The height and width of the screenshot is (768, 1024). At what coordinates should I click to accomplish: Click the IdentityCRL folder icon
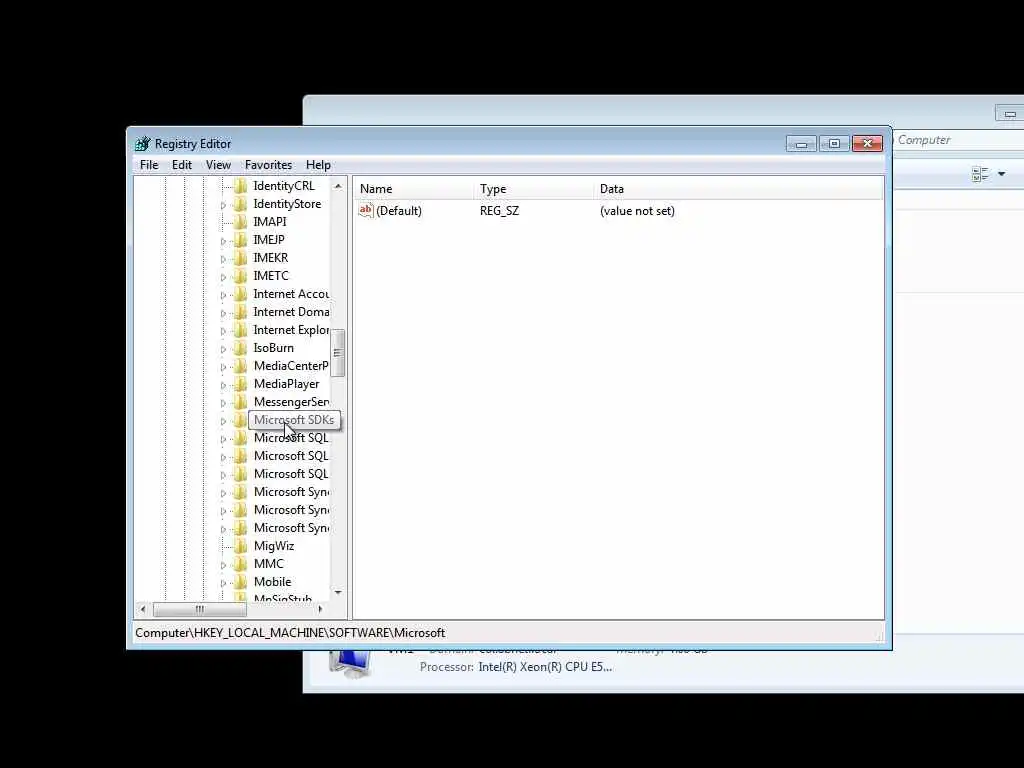pyautogui.click(x=240, y=186)
